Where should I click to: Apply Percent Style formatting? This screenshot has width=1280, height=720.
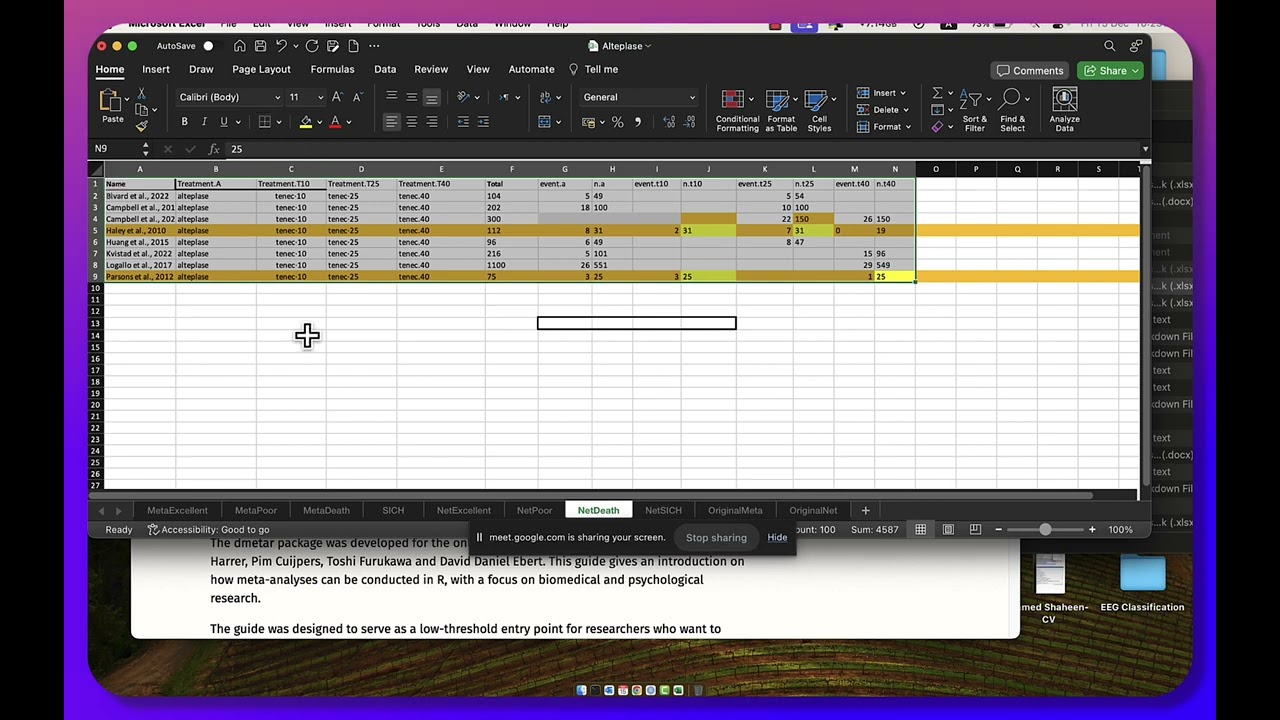(617, 122)
